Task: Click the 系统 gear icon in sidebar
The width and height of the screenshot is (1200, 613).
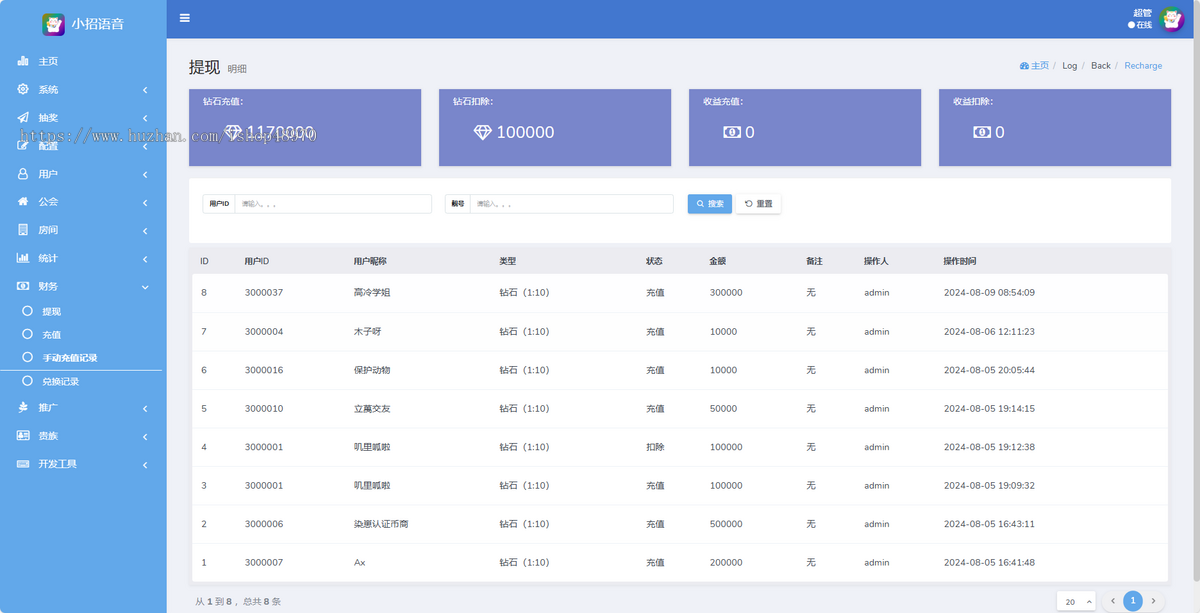Action: pyautogui.click(x=23, y=89)
